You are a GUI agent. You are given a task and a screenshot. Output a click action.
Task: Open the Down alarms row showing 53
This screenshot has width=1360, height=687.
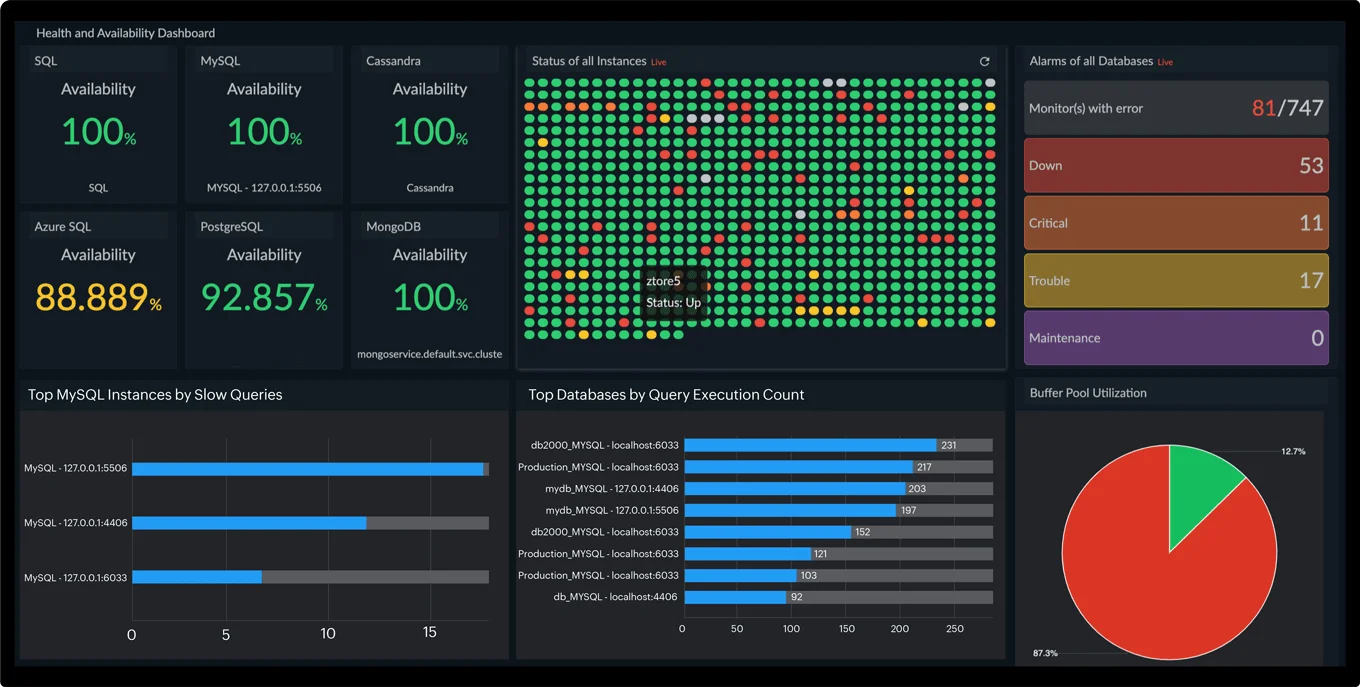click(x=1176, y=165)
